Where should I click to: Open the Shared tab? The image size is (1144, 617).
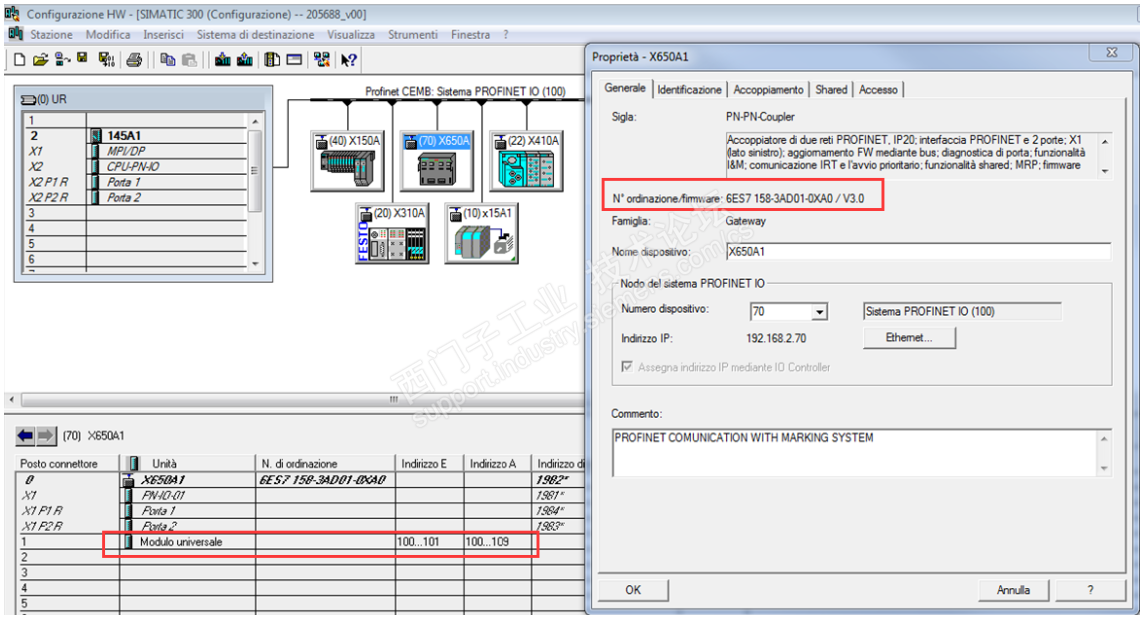830,90
